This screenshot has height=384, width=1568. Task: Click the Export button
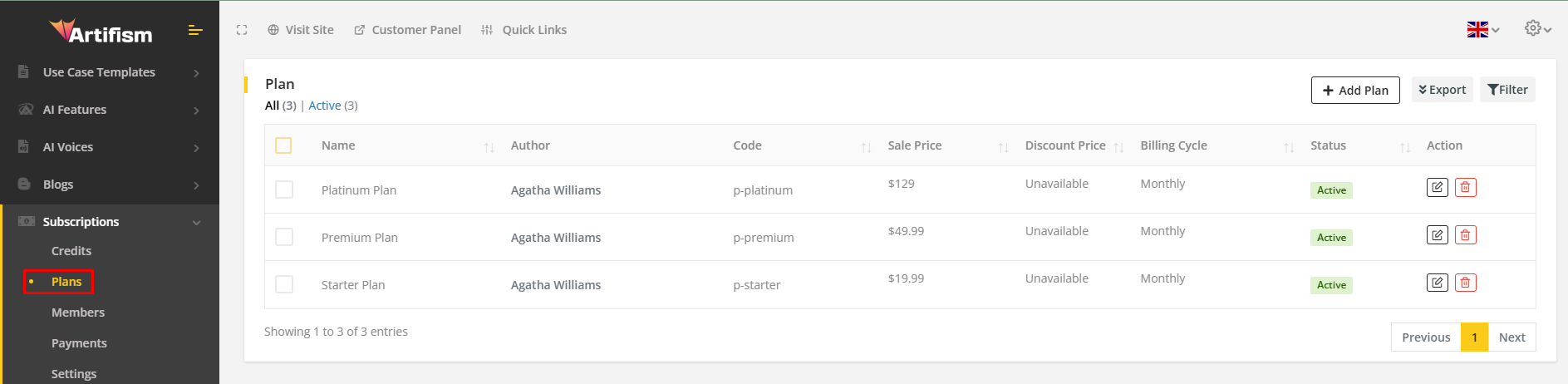click(x=1442, y=90)
